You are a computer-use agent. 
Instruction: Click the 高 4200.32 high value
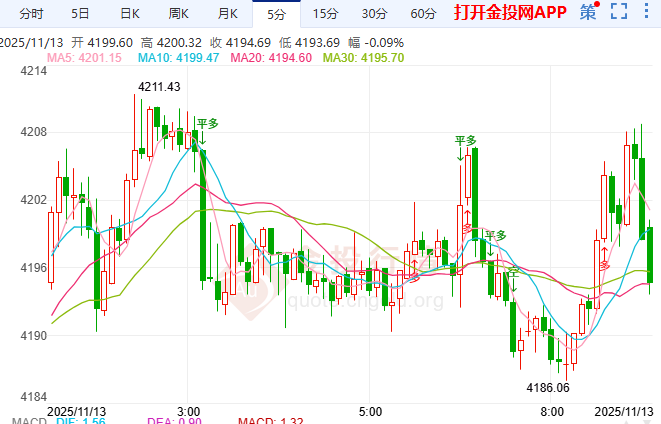coord(171,43)
